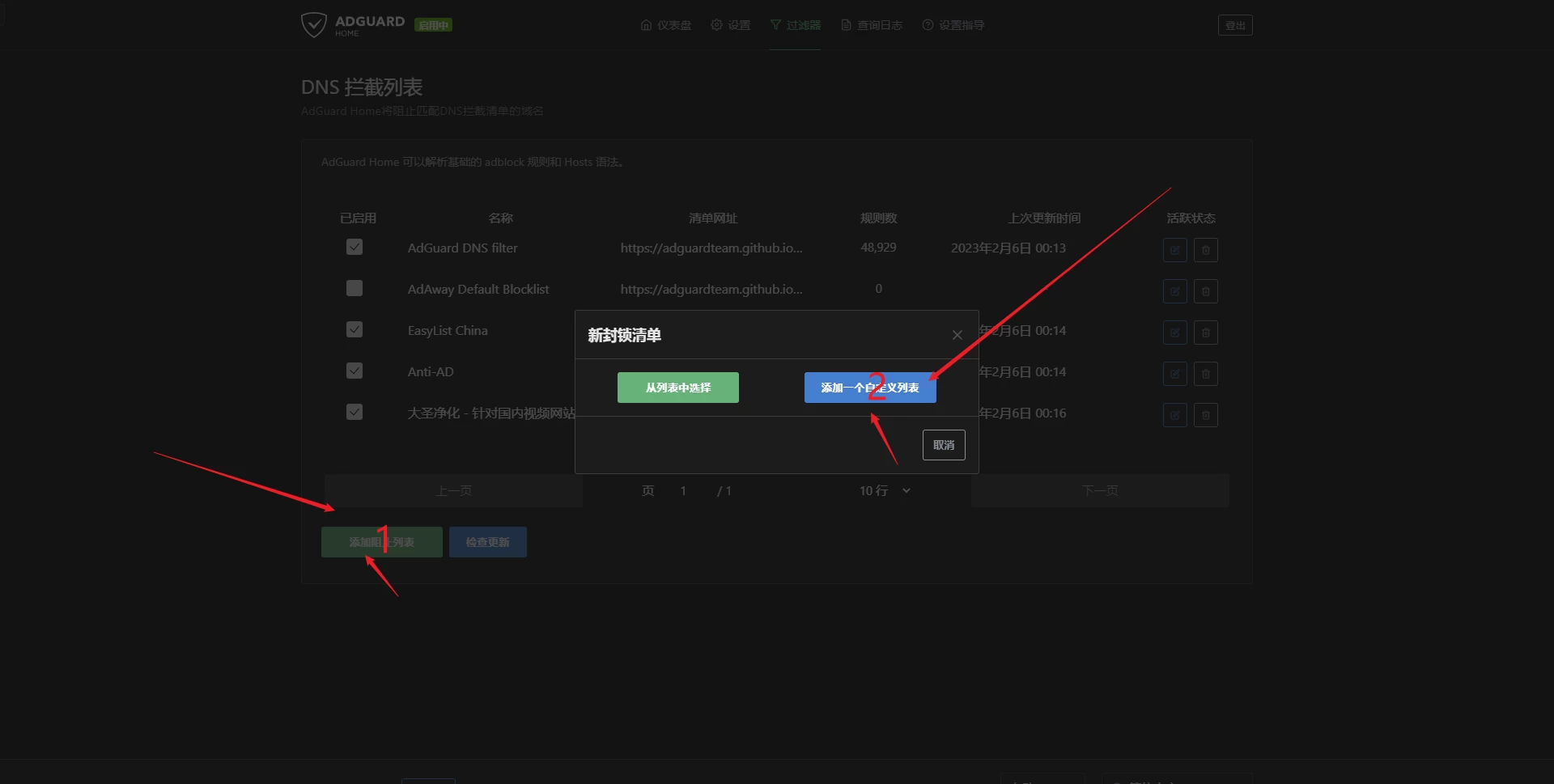The width and height of the screenshot is (1554, 784).
Task: Enable AdAway Default Blocklist checkbox
Action: pos(355,289)
